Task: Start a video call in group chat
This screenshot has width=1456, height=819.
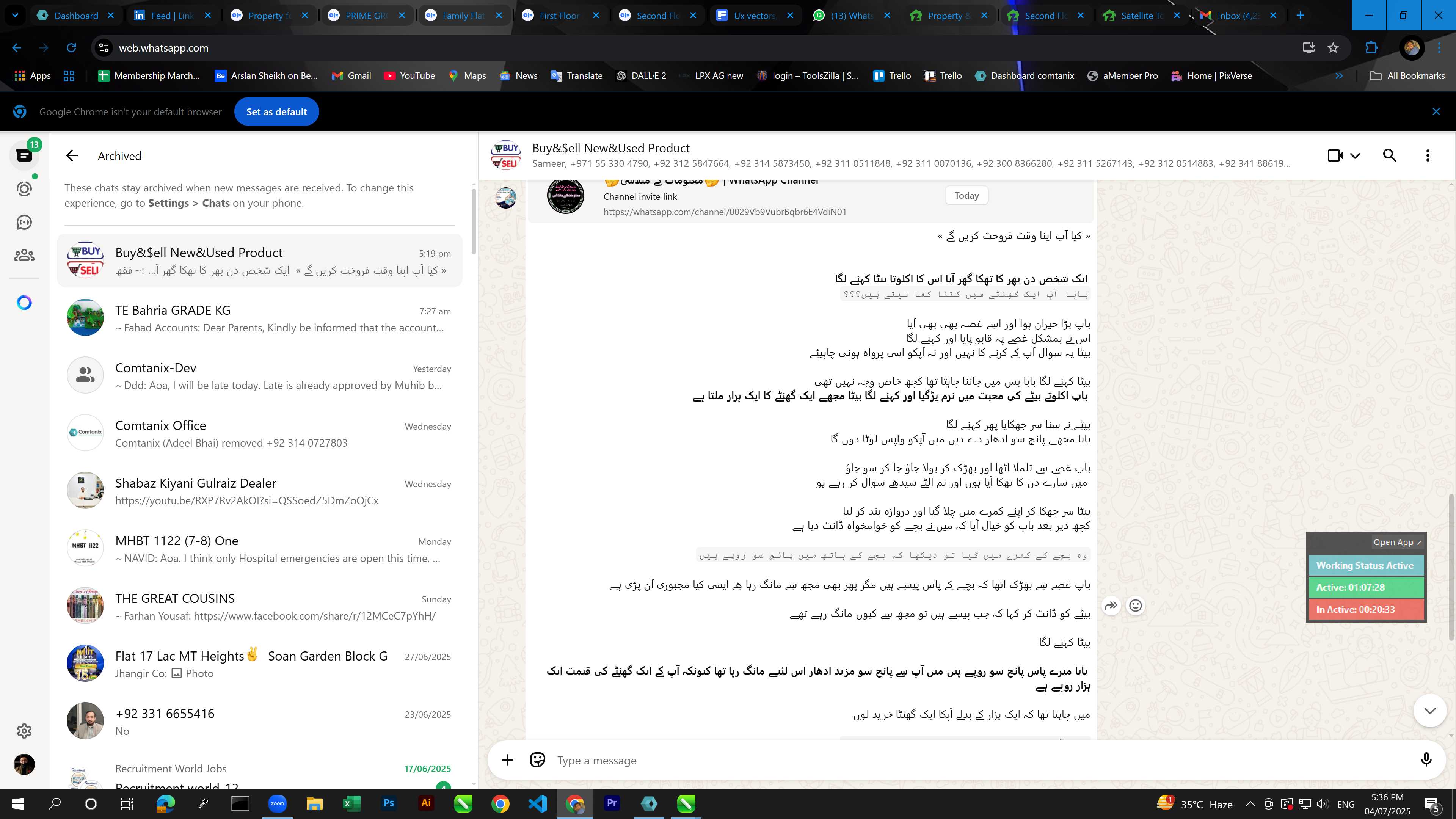Action: (1335, 155)
